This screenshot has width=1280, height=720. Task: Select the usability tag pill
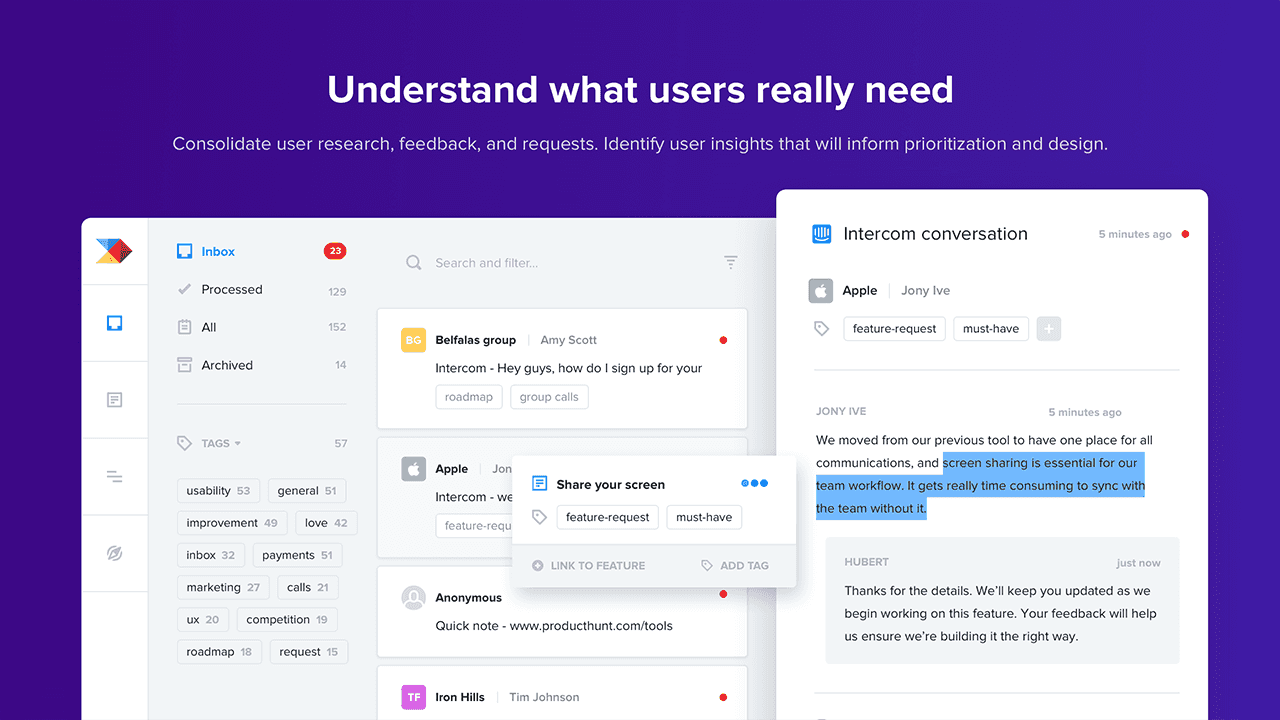pyautogui.click(x=218, y=490)
